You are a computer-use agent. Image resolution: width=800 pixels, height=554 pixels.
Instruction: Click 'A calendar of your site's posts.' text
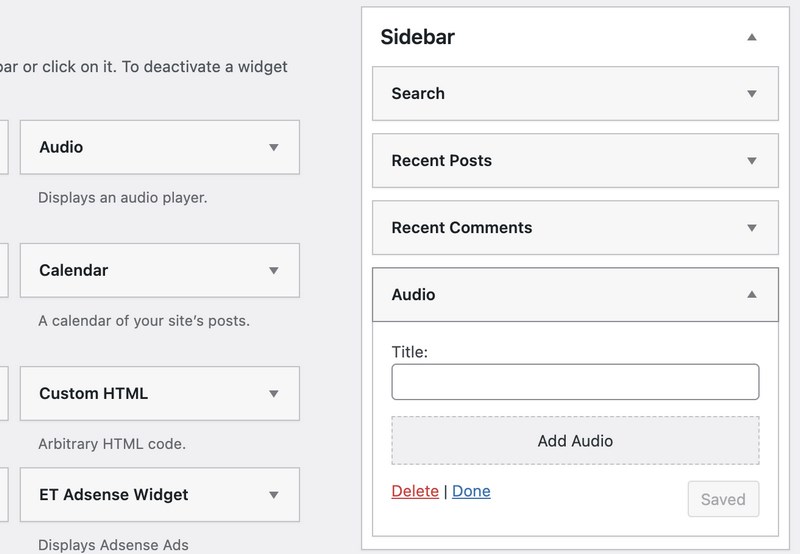[x=144, y=321]
